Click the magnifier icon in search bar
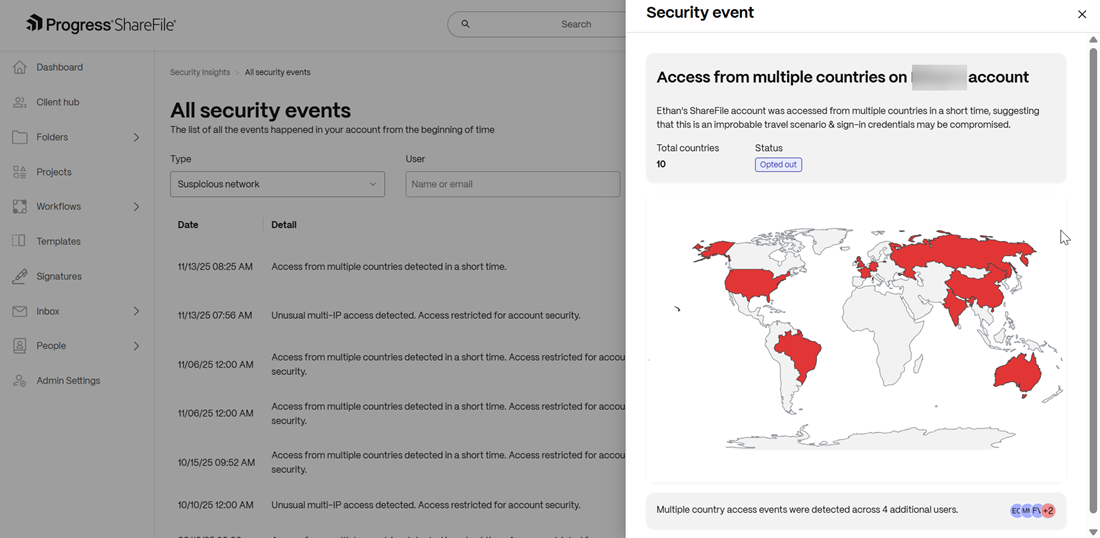Viewport: 1100px width, 538px height. pyautogui.click(x=465, y=24)
